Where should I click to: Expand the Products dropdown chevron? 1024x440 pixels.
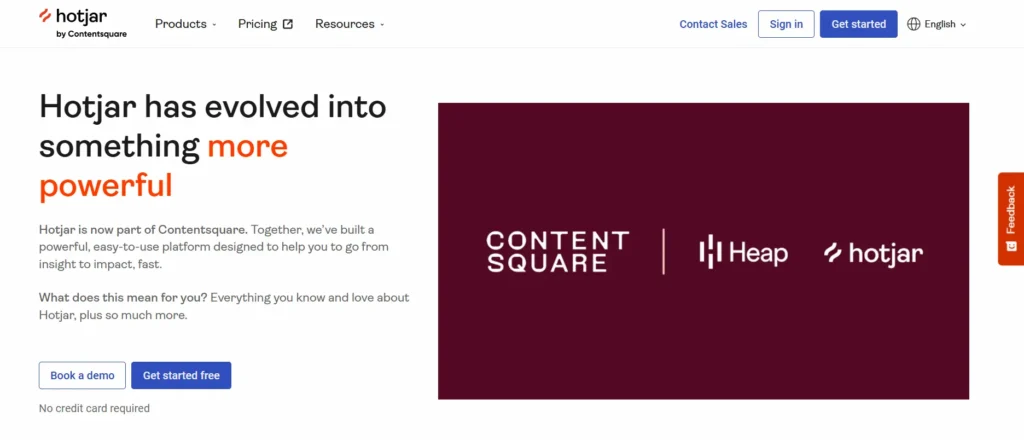(214, 25)
